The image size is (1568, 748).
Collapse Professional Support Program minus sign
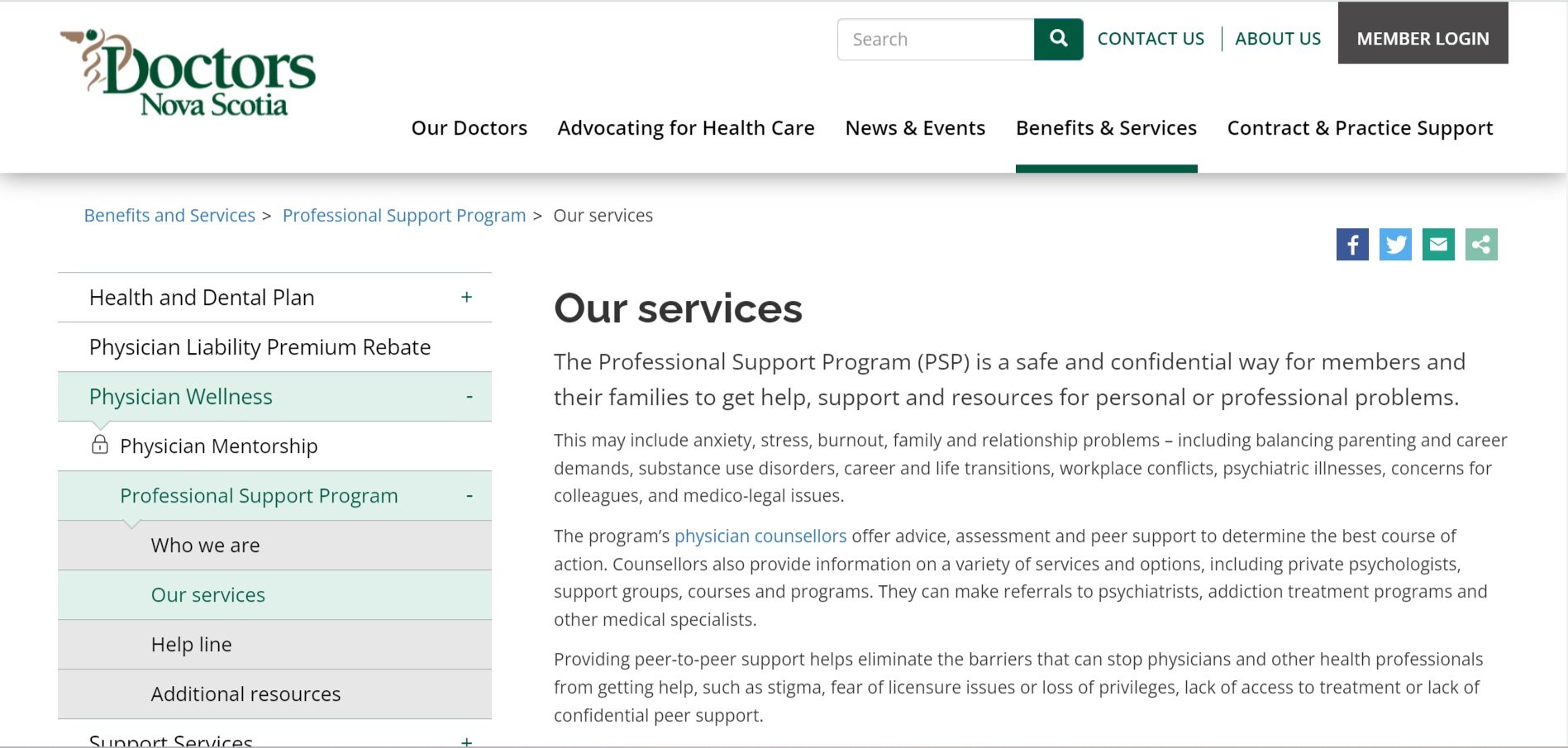click(469, 496)
